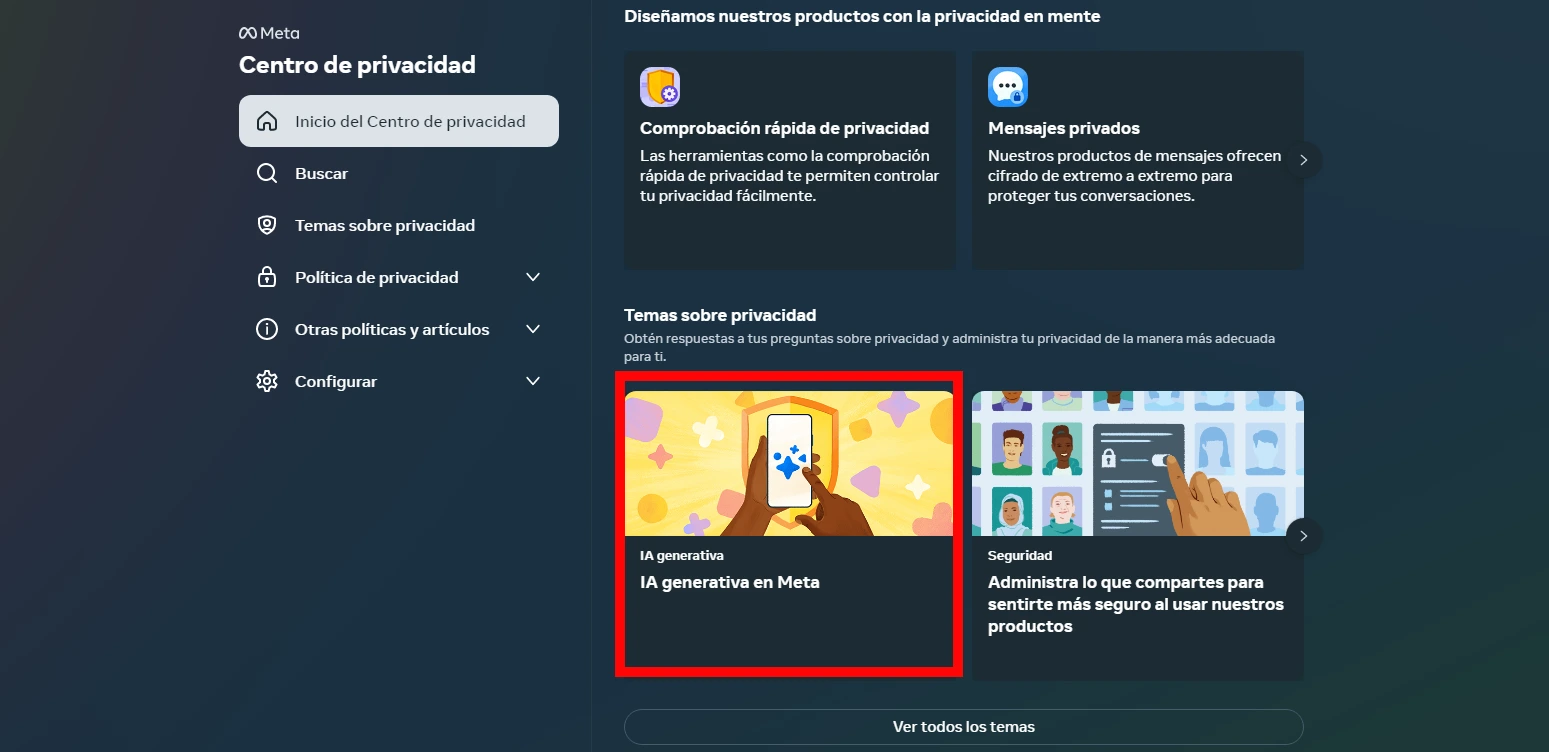Click the gear icon for Configurar
This screenshot has height=752, width=1549.
click(x=267, y=381)
